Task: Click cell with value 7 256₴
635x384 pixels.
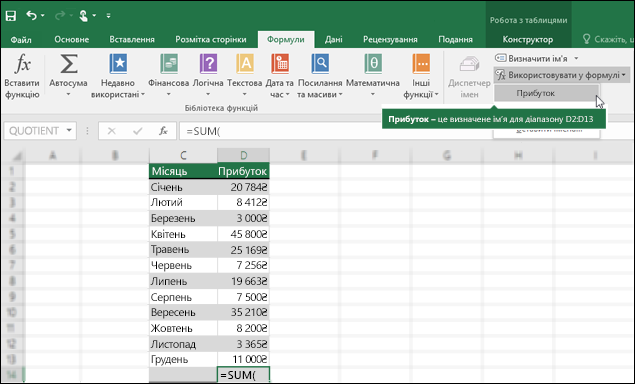Action: coord(243,265)
